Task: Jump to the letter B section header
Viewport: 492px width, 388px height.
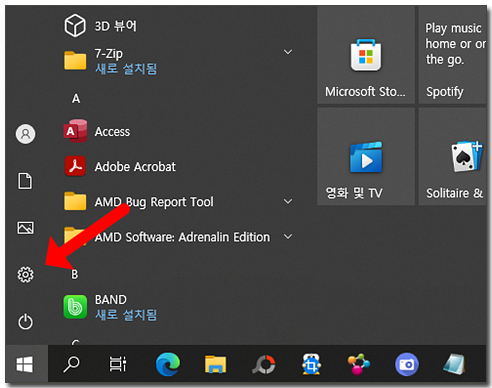Action: tap(75, 274)
